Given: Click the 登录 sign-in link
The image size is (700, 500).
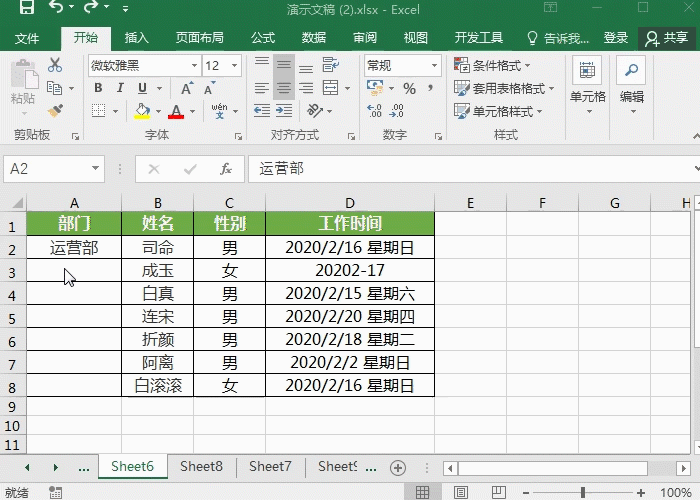Looking at the screenshot, I should tap(616, 38).
